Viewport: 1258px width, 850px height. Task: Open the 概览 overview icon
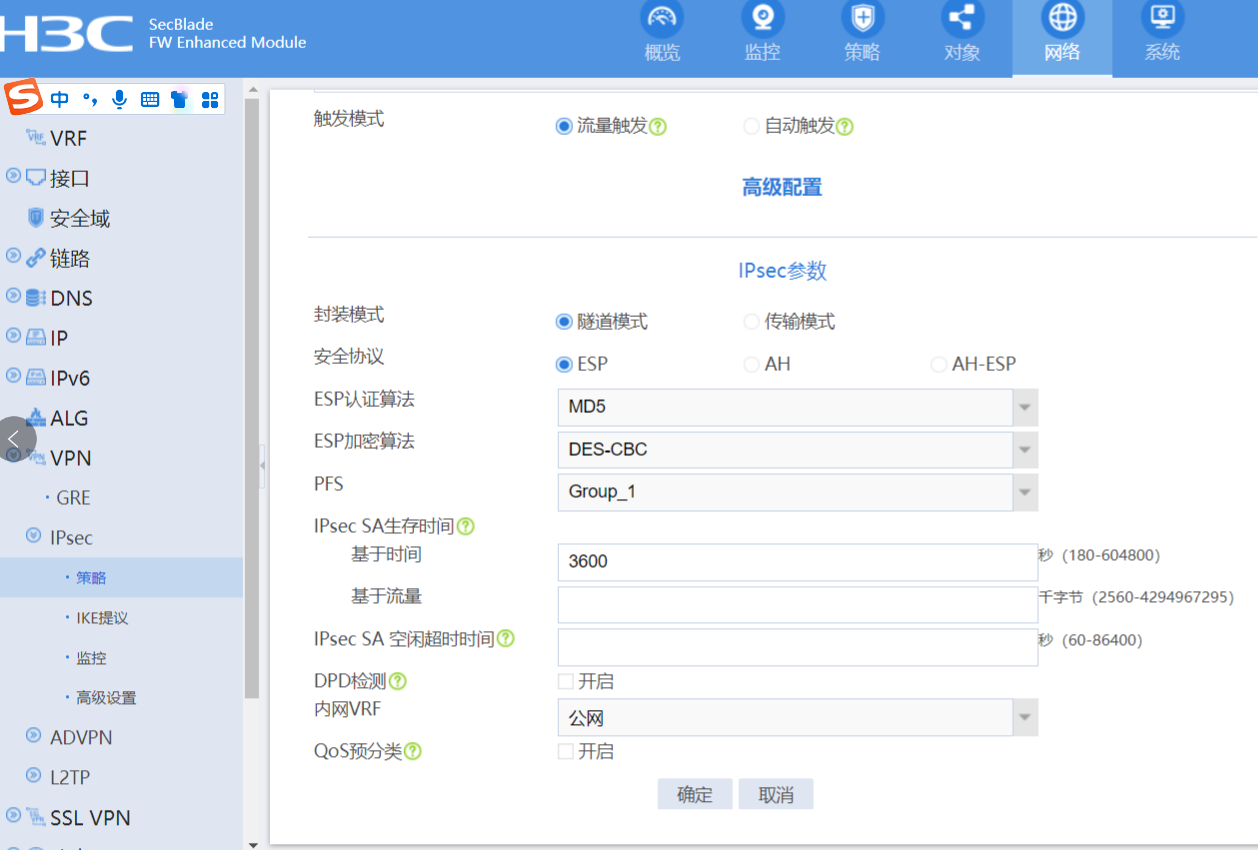[x=662, y=19]
